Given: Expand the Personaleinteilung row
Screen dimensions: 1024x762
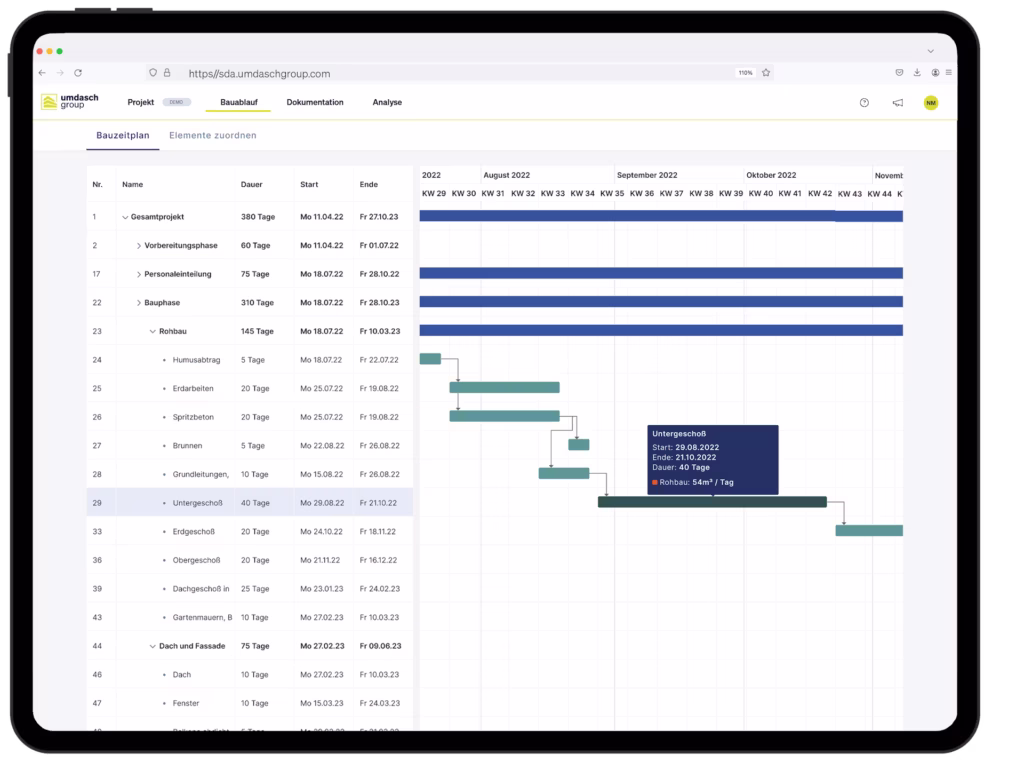Looking at the screenshot, I should [138, 275].
